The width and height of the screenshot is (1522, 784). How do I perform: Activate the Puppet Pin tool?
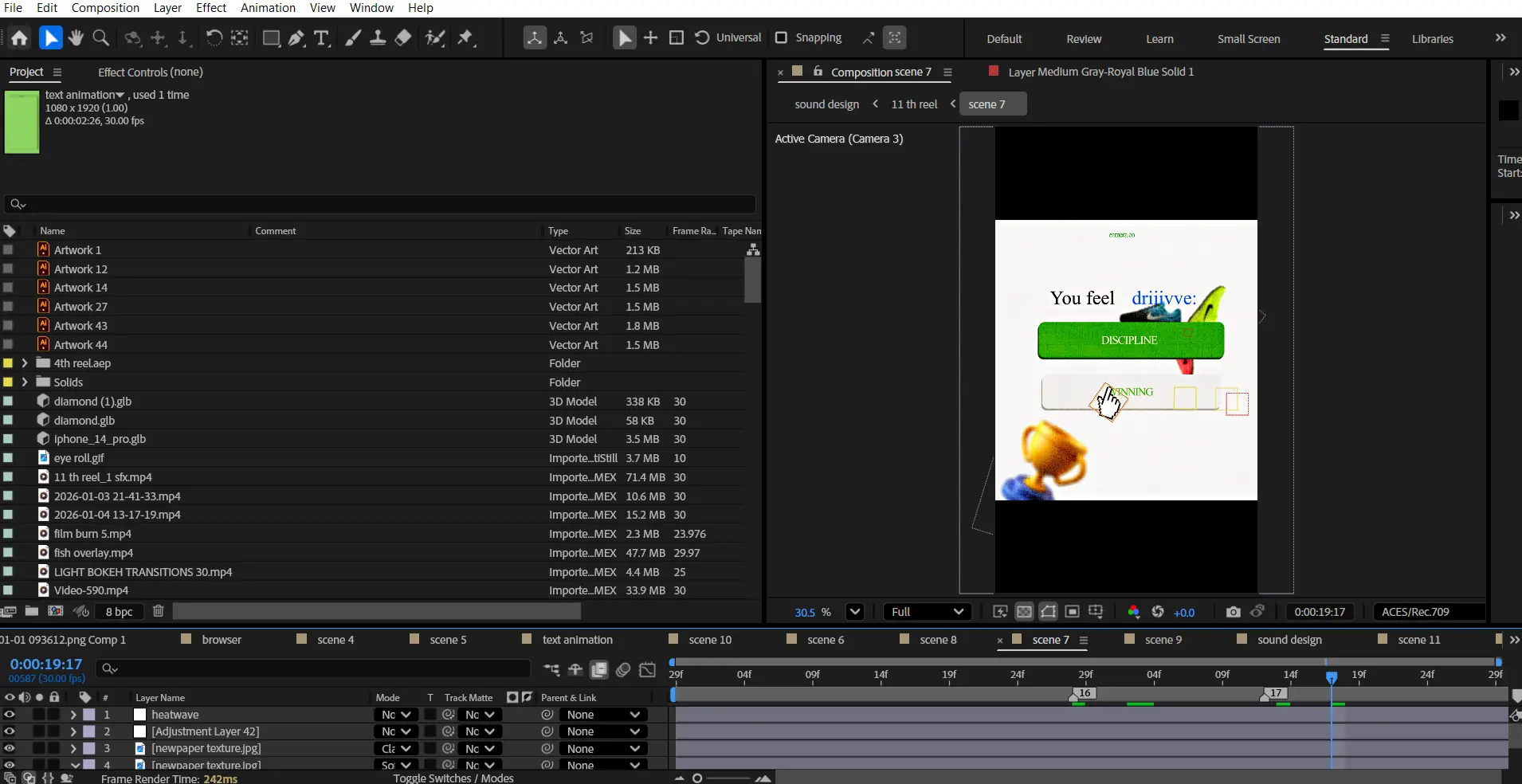click(466, 37)
